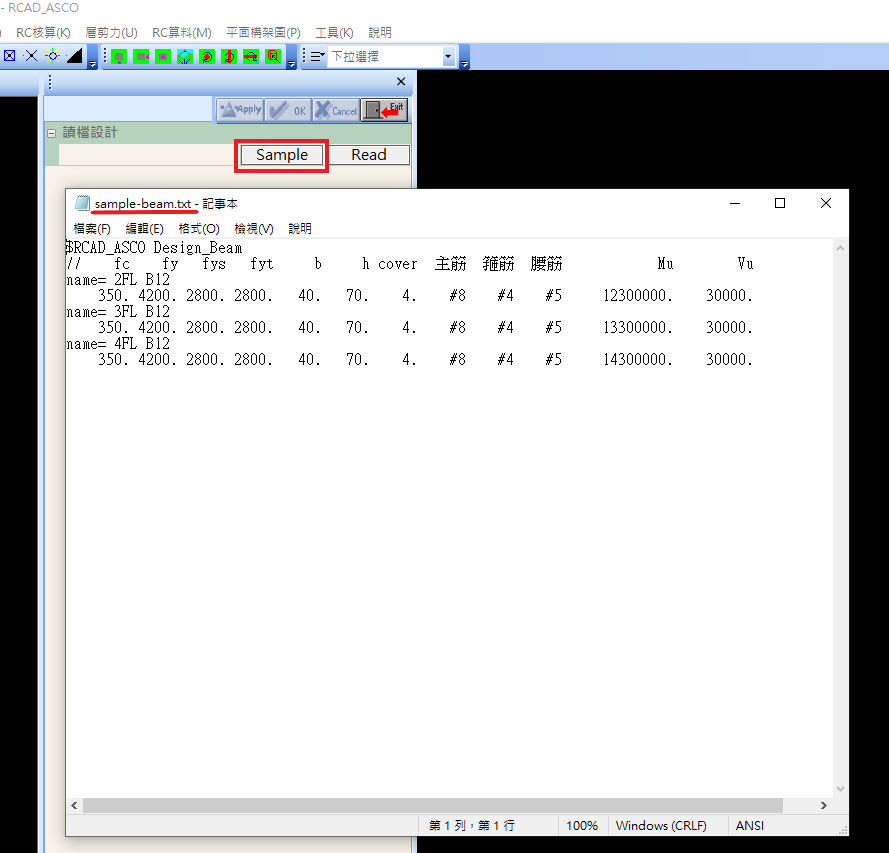Viewport: 889px width, 853px height.
Task: Click the 'cover' column header text
Action: tap(397, 264)
